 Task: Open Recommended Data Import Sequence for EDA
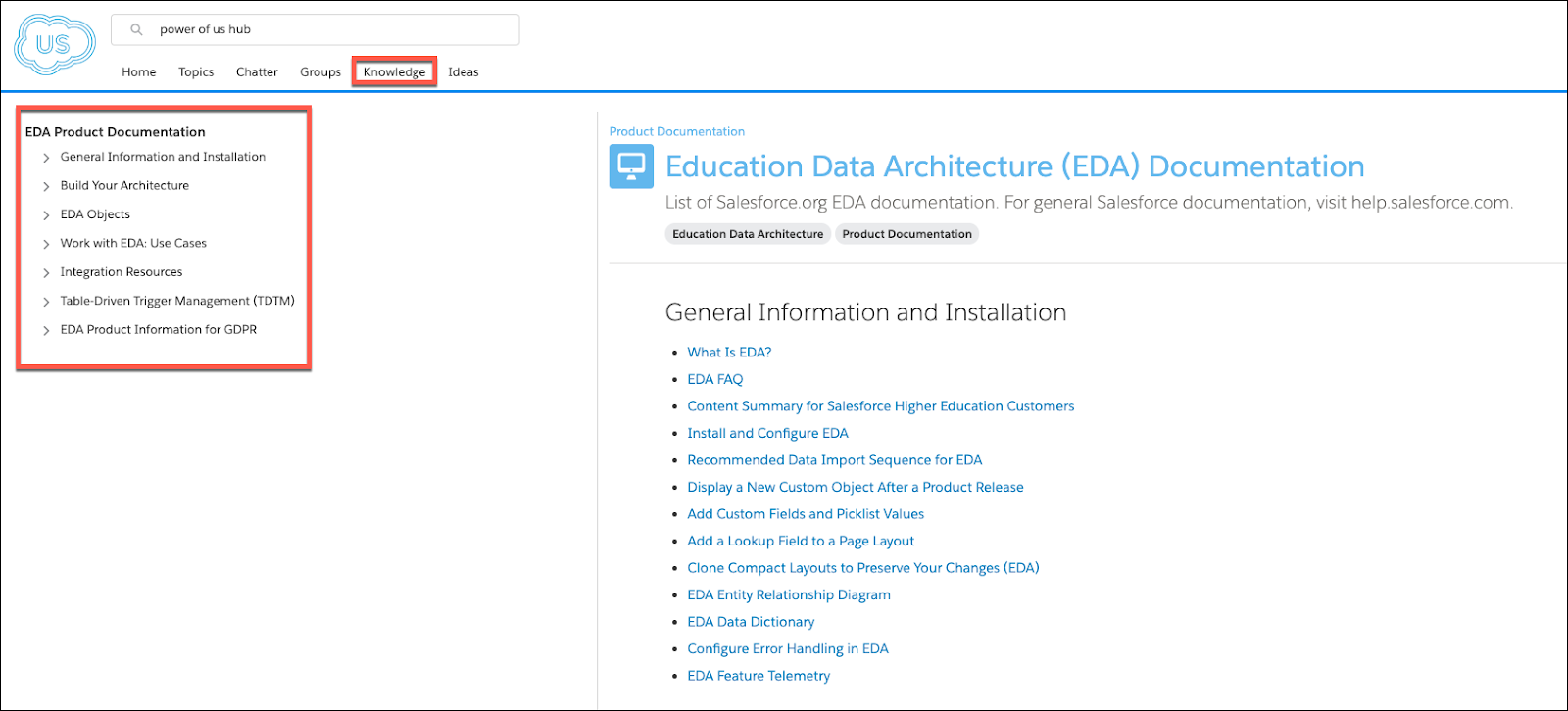tap(835, 460)
